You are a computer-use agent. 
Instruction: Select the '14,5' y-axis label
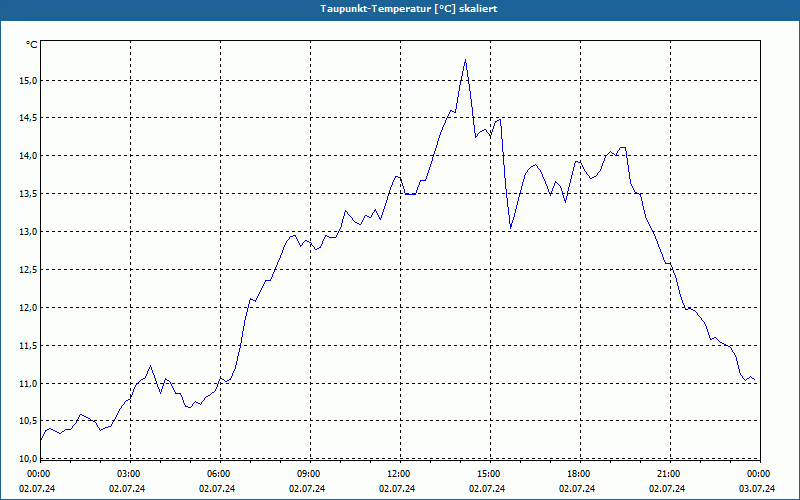click(x=29, y=118)
